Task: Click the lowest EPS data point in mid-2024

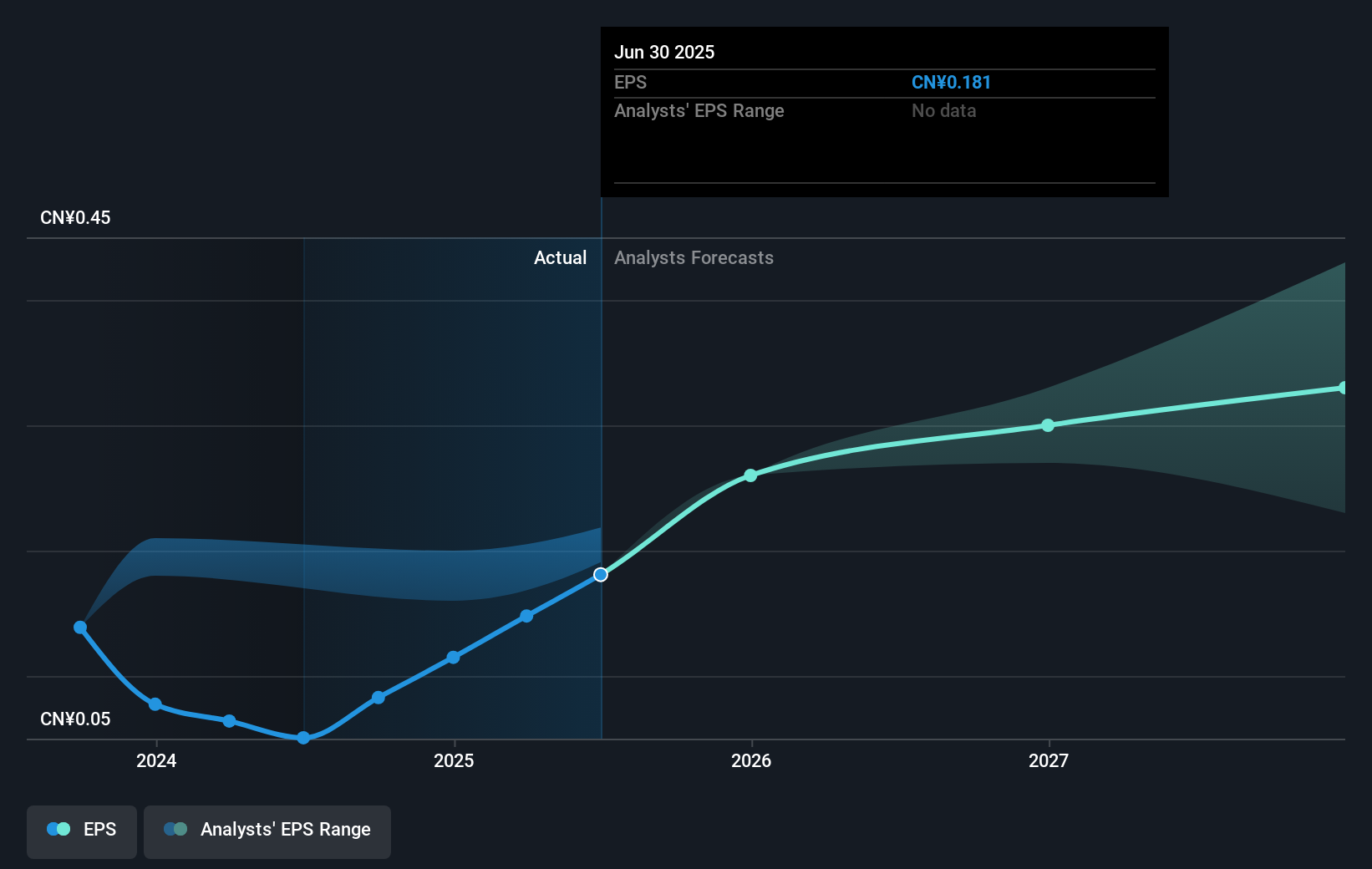Action: 303,738
